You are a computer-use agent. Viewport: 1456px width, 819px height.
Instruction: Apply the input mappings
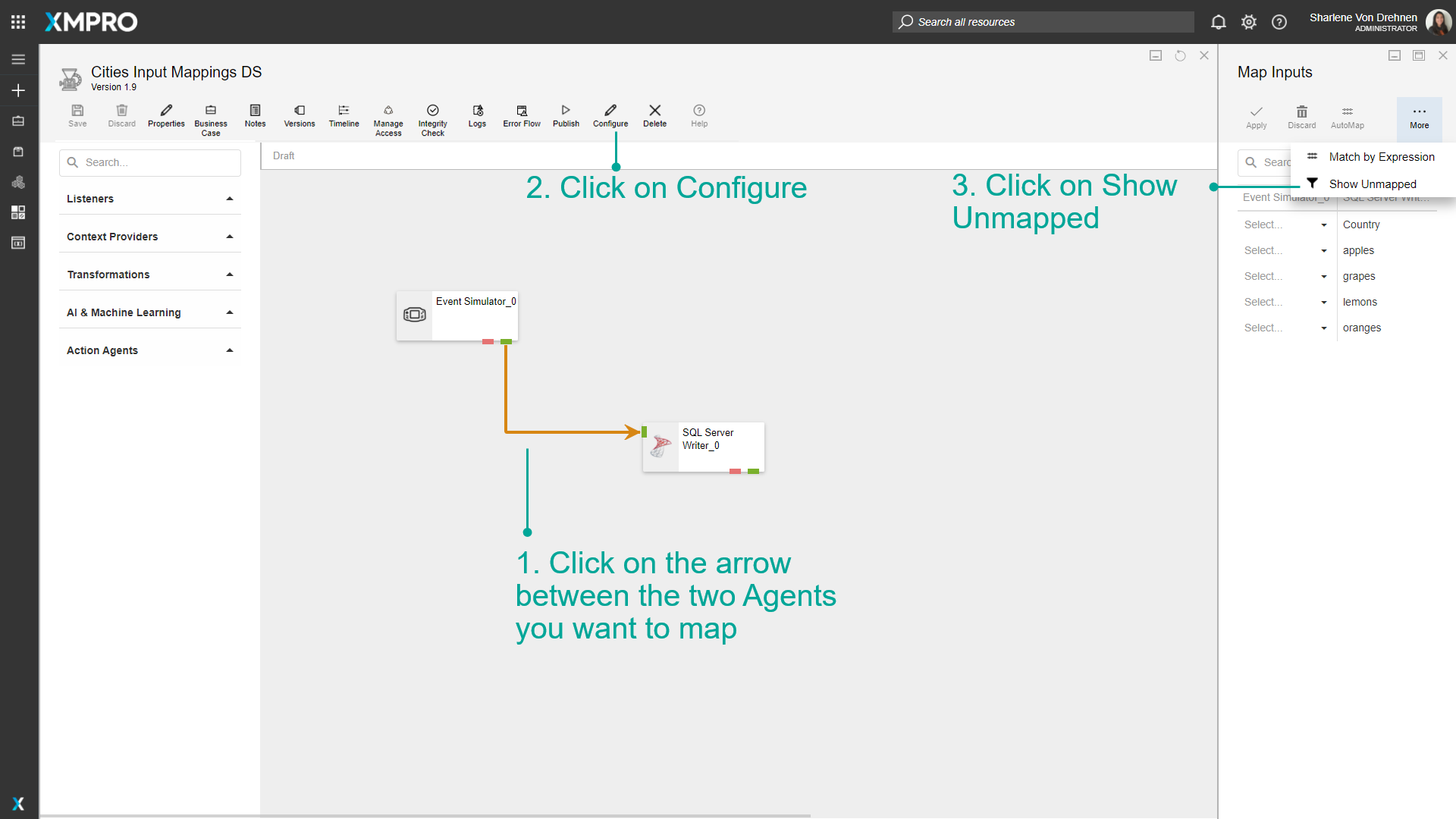click(x=1256, y=116)
